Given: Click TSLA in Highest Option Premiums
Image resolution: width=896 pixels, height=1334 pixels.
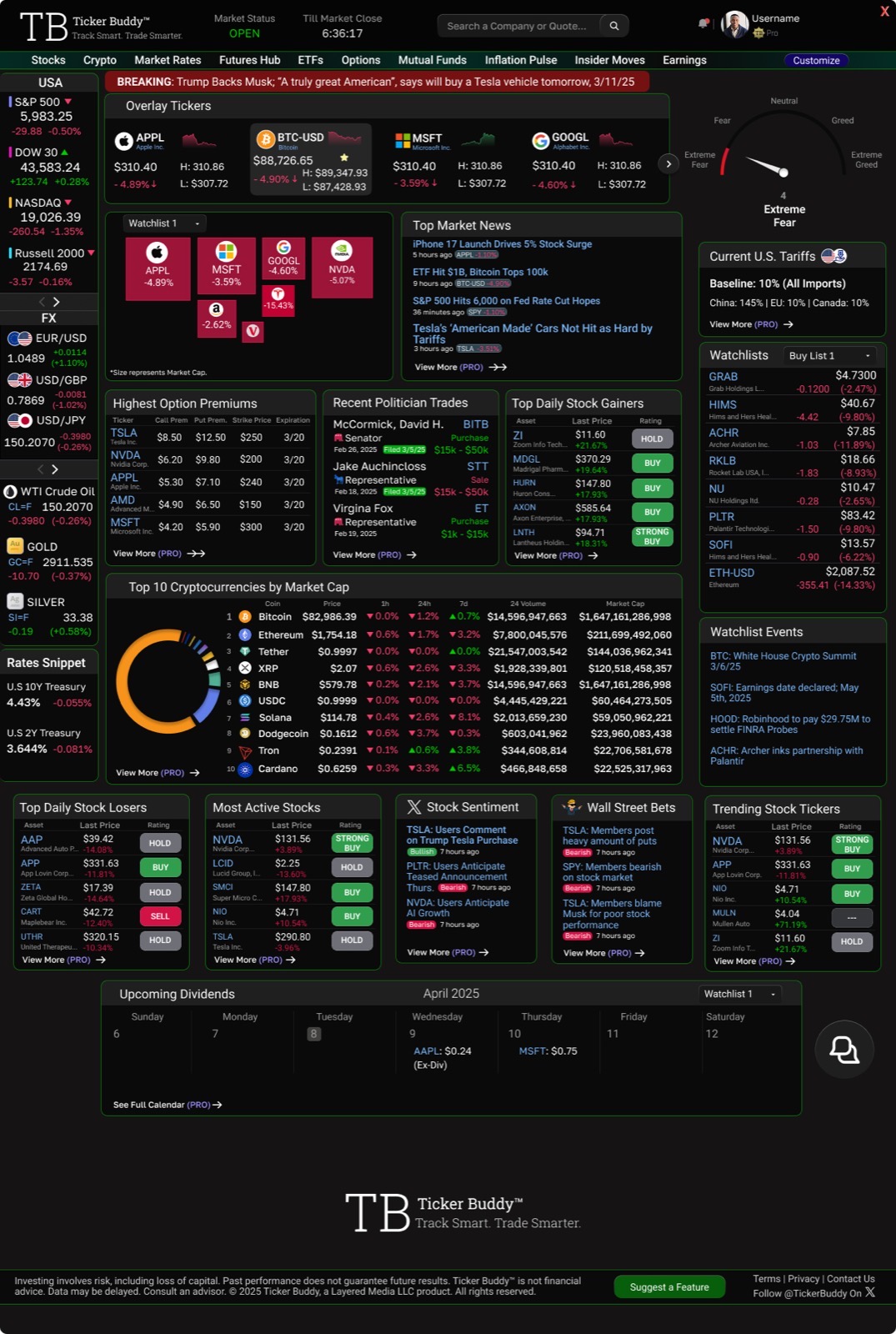Looking at the screenshot, I should coord(124,433).
